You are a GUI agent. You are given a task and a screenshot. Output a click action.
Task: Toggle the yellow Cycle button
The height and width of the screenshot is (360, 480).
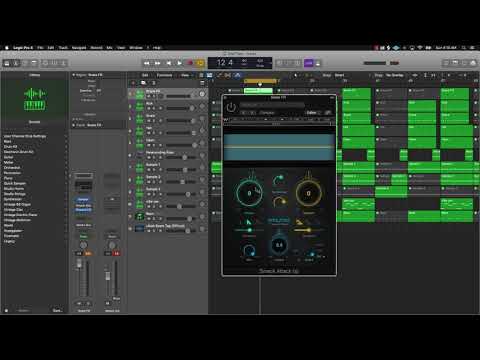[201, 63]
